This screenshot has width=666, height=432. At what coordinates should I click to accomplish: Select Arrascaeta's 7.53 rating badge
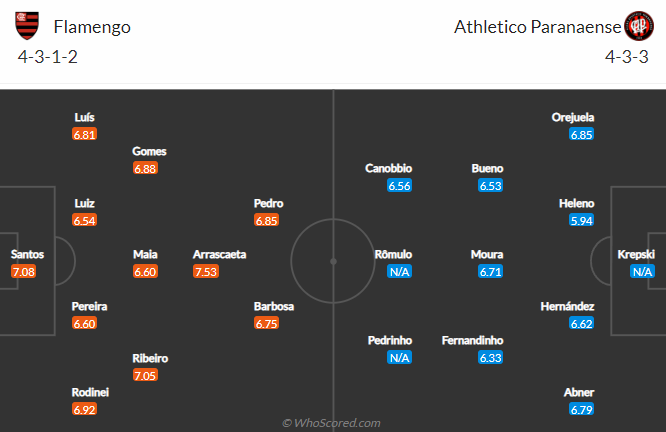[x=205, y=272]
